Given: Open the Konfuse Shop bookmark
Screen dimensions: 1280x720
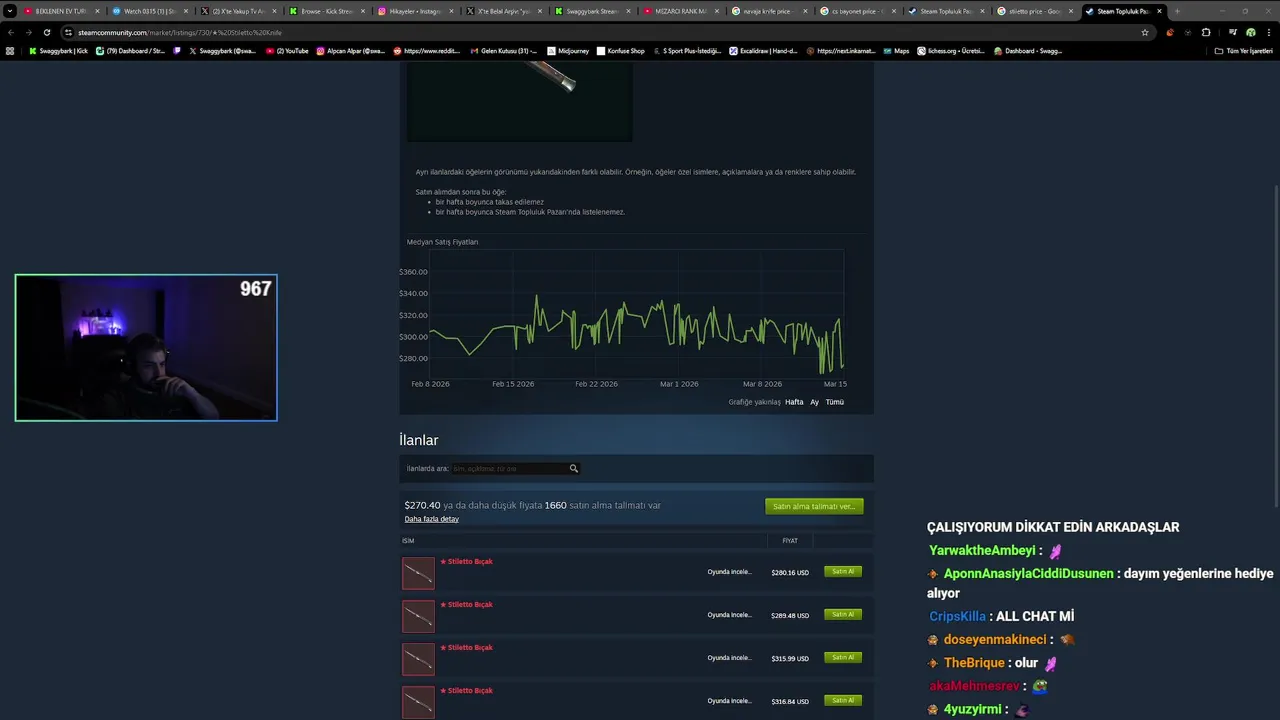Looking at the screenshot, I should pos(621,51).
